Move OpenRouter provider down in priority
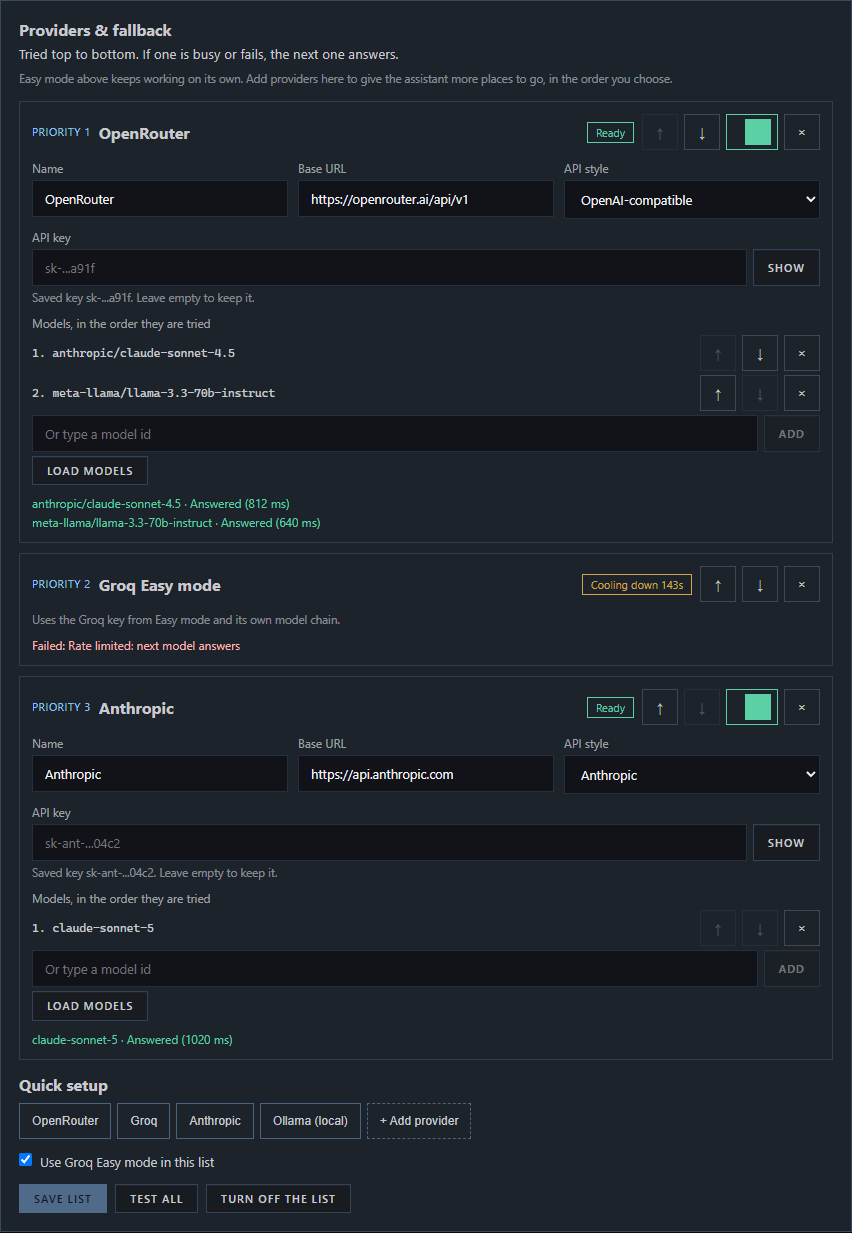 click(702, 133)
